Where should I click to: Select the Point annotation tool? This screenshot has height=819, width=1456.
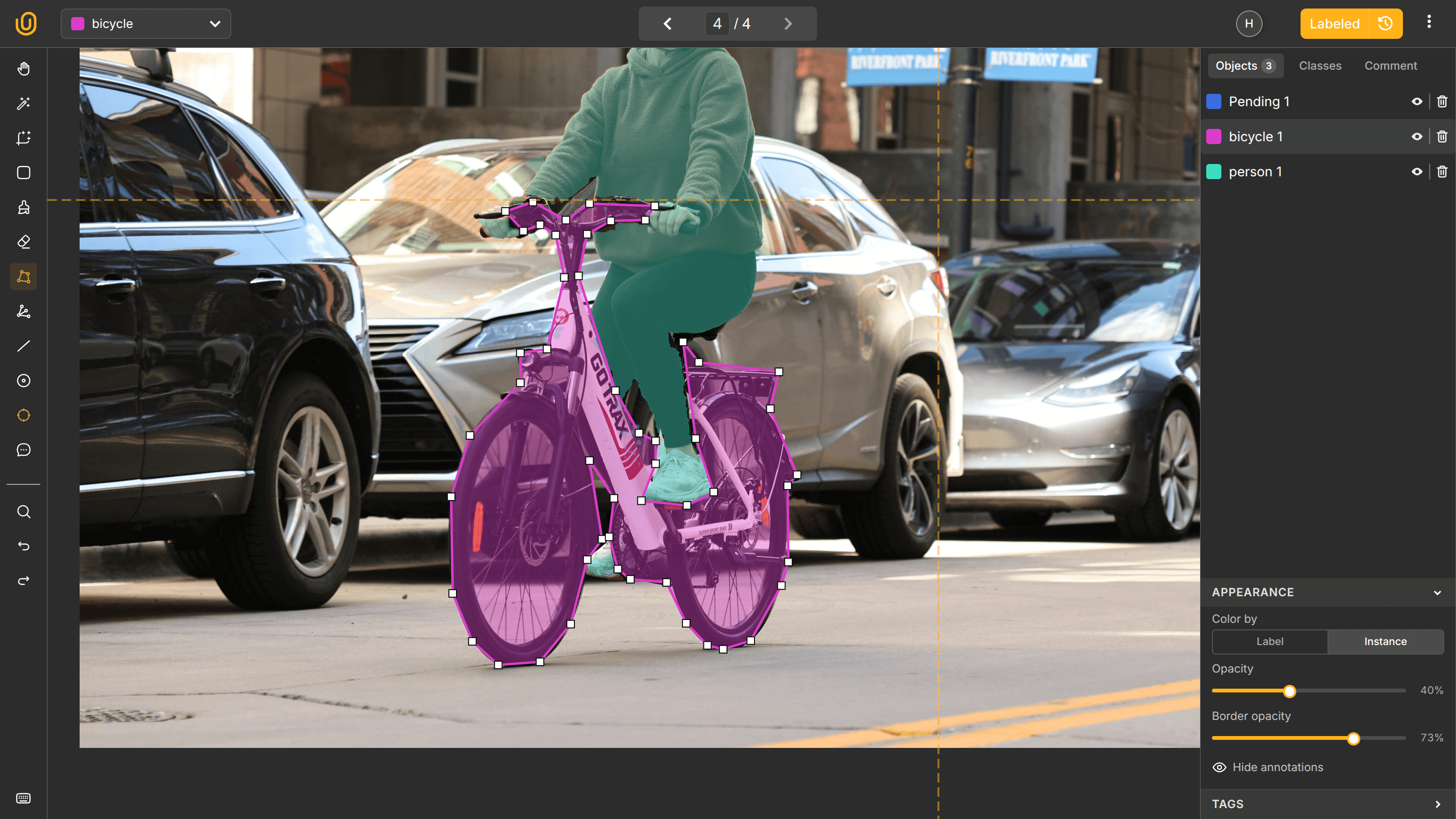(x=24, y=381)
